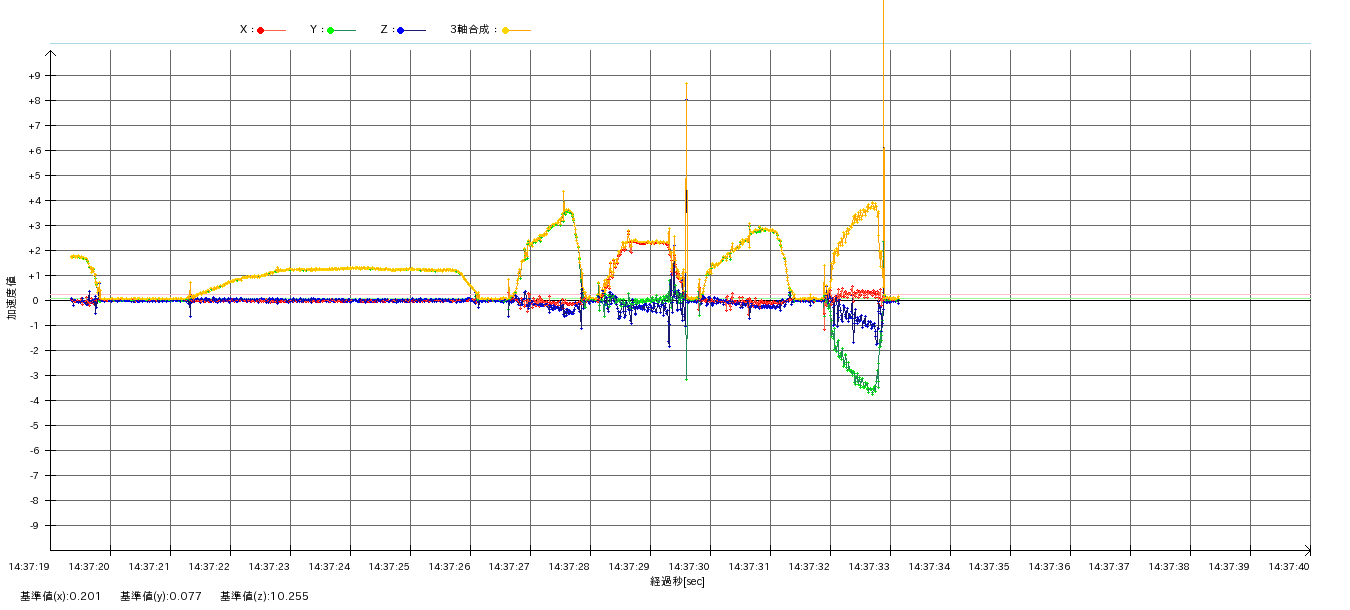Click the yellow 3軸合成 legend marker
Viewport: 1350px width, 610px height.
tap(506, 30)
